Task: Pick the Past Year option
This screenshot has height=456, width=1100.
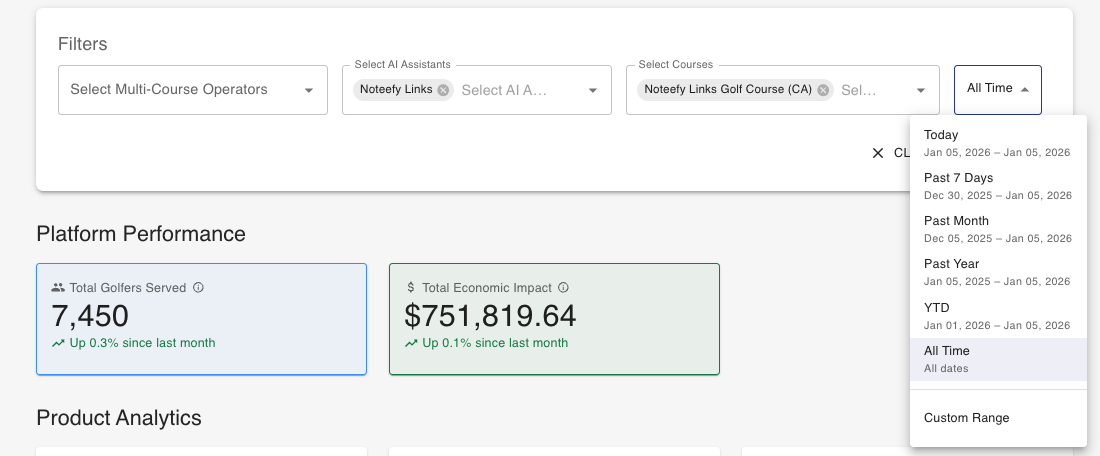Action: click(997, 272)
